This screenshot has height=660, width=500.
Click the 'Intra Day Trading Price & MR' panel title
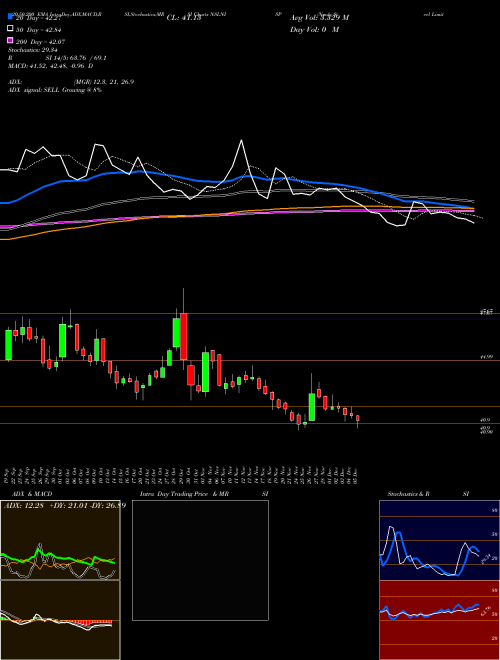tap(184, 494)
